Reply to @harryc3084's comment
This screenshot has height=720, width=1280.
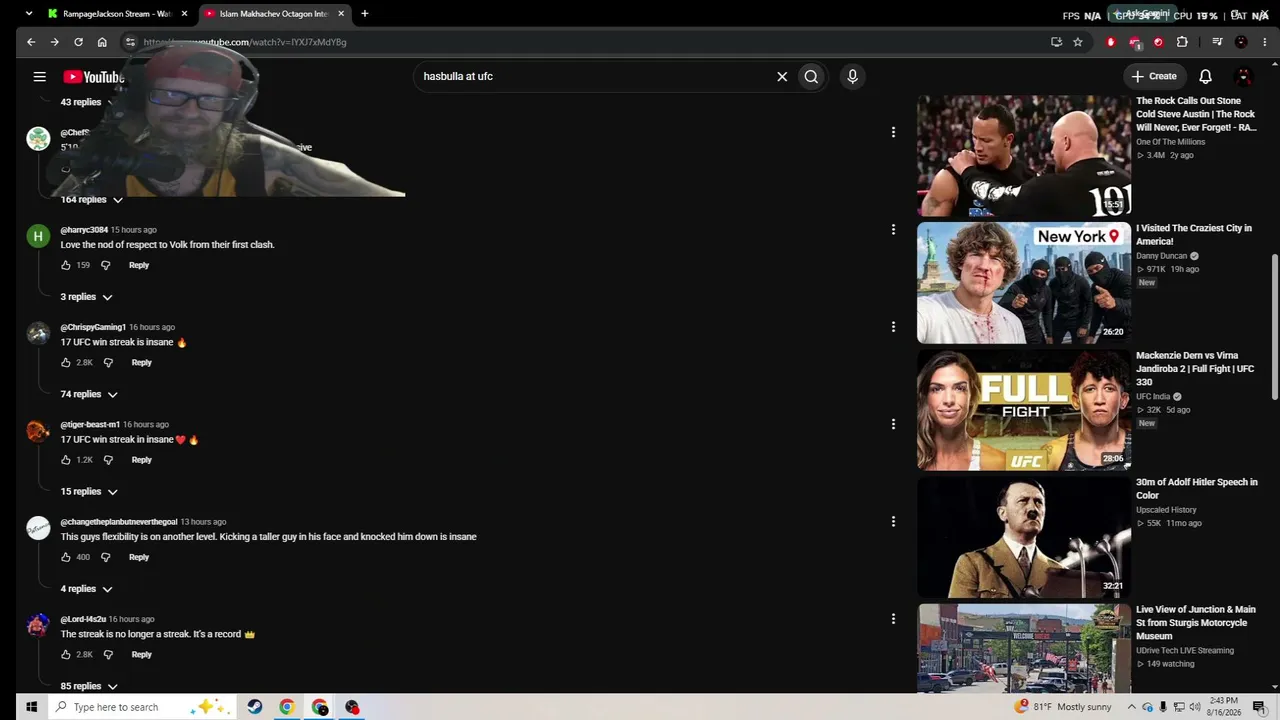(x=139, y=265)
